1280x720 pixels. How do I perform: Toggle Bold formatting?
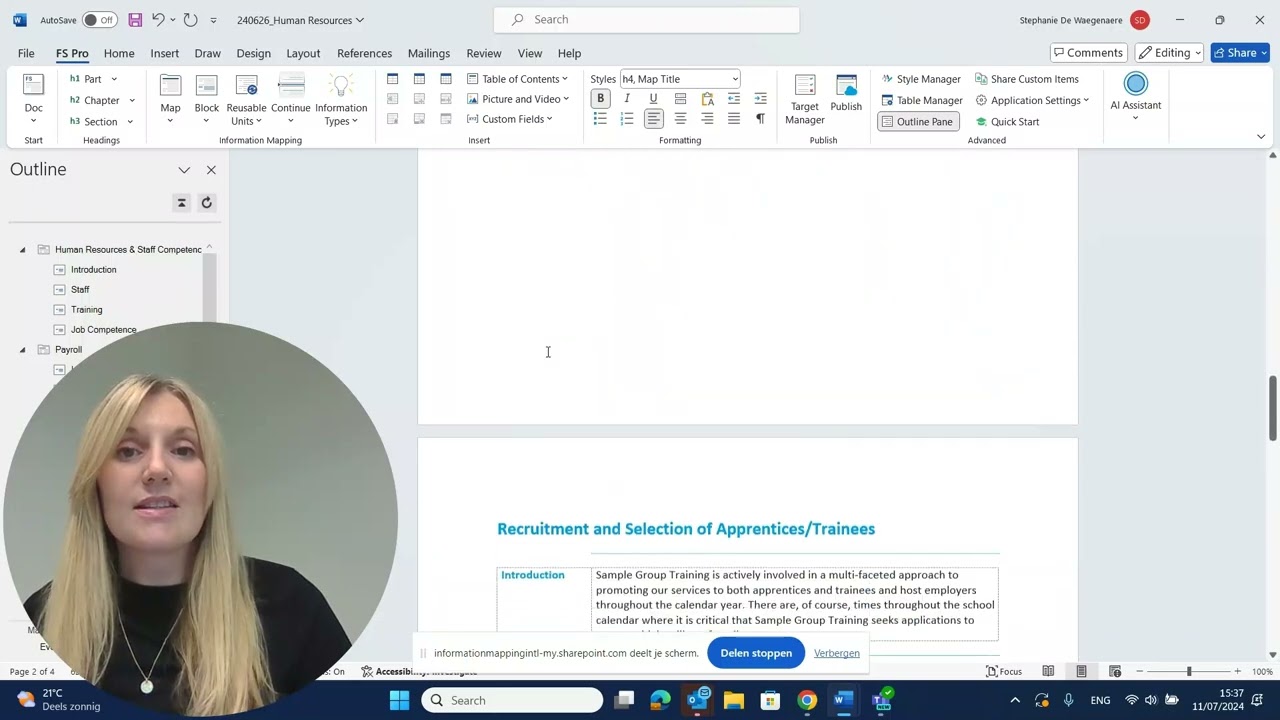[x=600, y=99]
